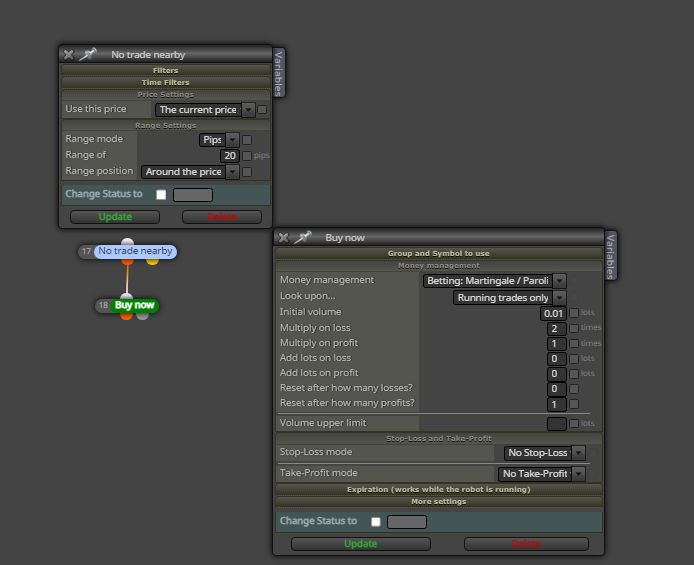Image resolution: width=694 pixels, height=565 pixels.
Task: Open the Take-Profit mode dropdown
Action: [542, 474]
